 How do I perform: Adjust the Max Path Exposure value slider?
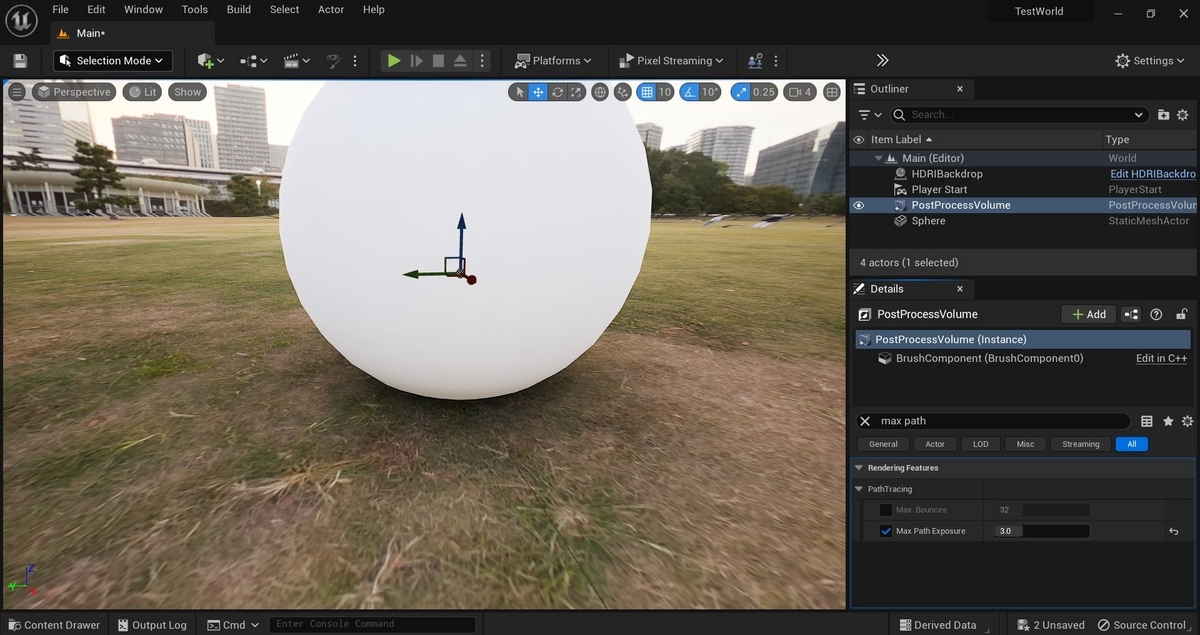[1041, 531]
